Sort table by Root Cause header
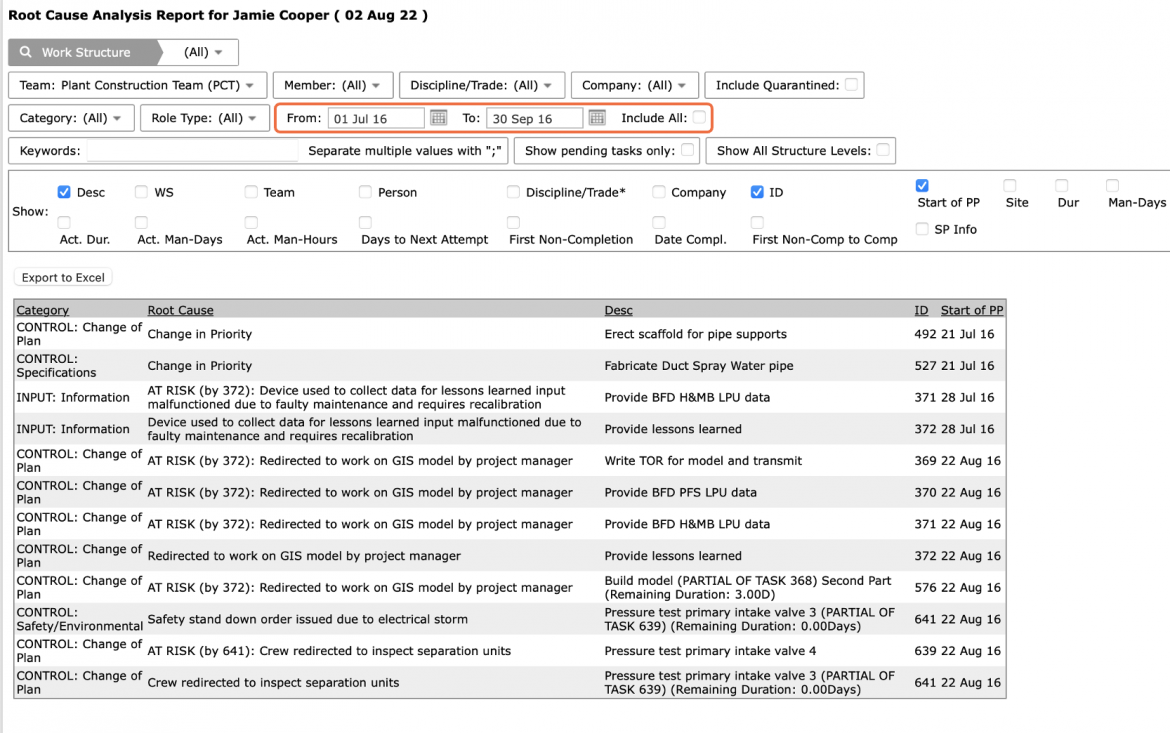Viewport: 1170px width, 733px height. (x=181, y=310)
